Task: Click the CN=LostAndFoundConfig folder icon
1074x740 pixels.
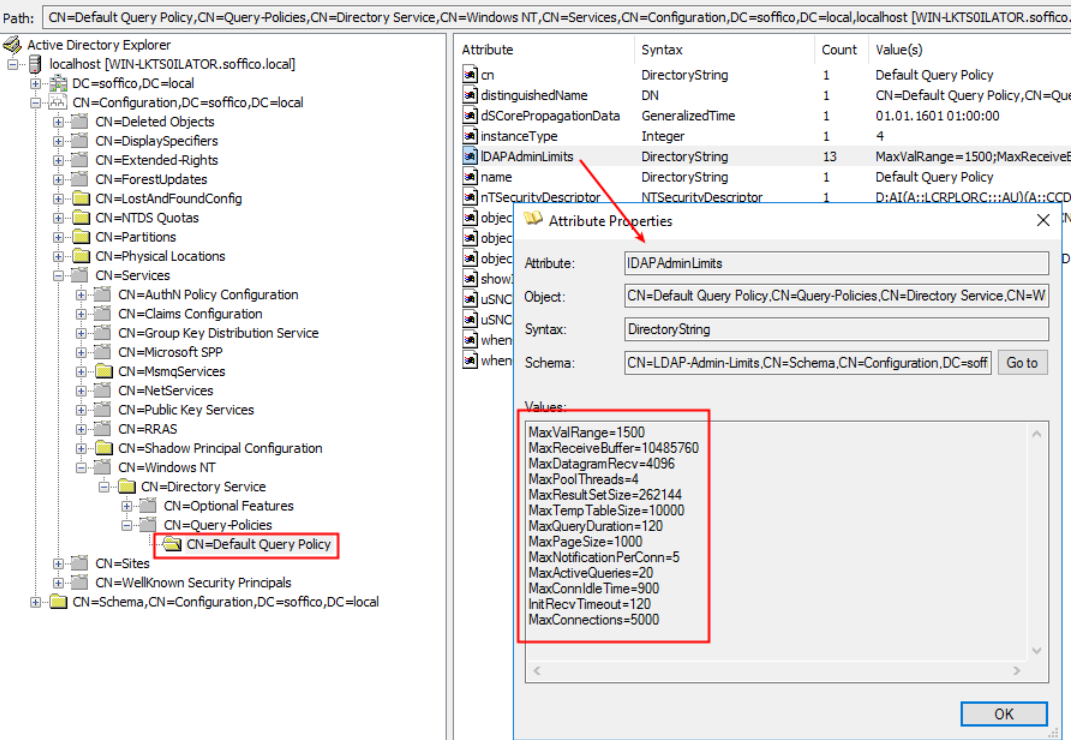Action: pyautogui.click(x=81, y=199)
